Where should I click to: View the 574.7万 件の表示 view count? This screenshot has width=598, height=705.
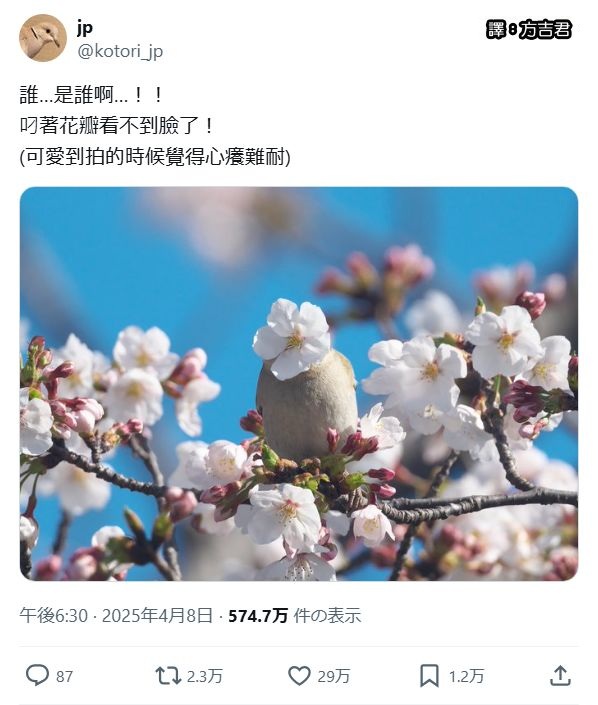295,616
